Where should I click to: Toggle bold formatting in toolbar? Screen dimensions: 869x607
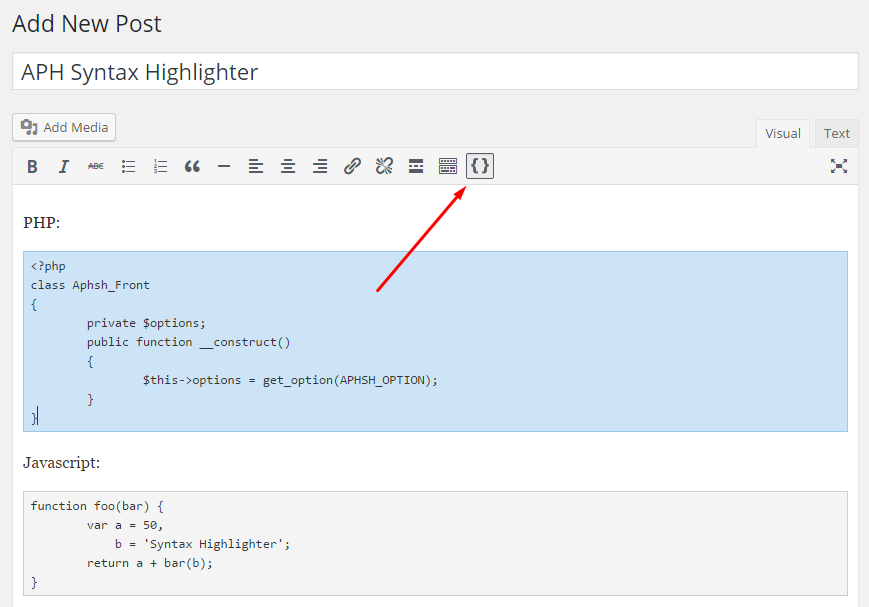(32, 166)
